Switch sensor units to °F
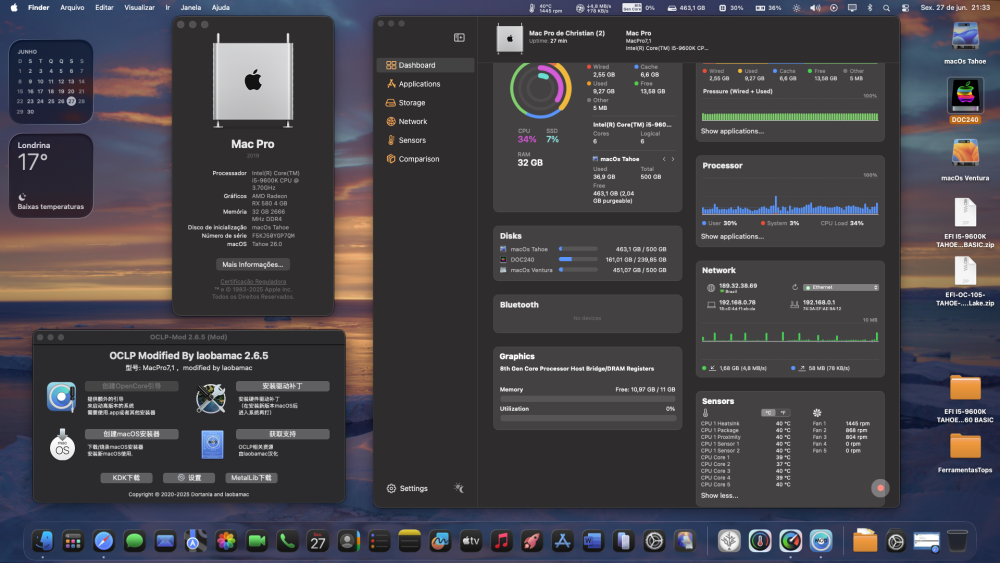 coord(783,413)
